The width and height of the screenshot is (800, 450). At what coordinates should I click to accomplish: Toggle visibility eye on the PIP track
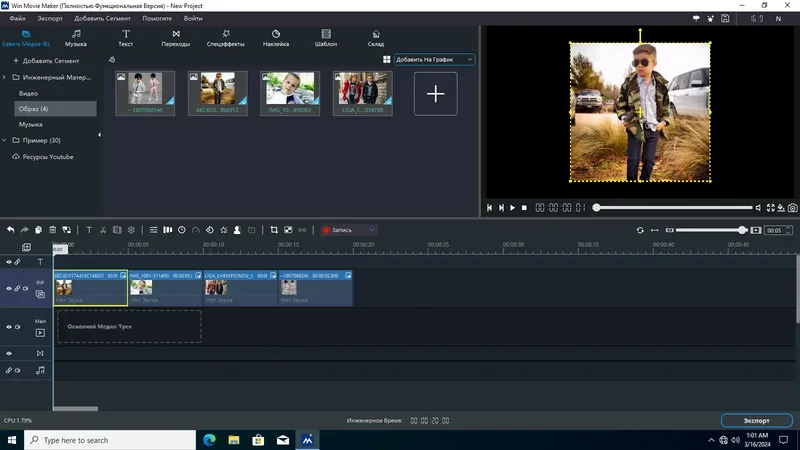pos(9,289)
